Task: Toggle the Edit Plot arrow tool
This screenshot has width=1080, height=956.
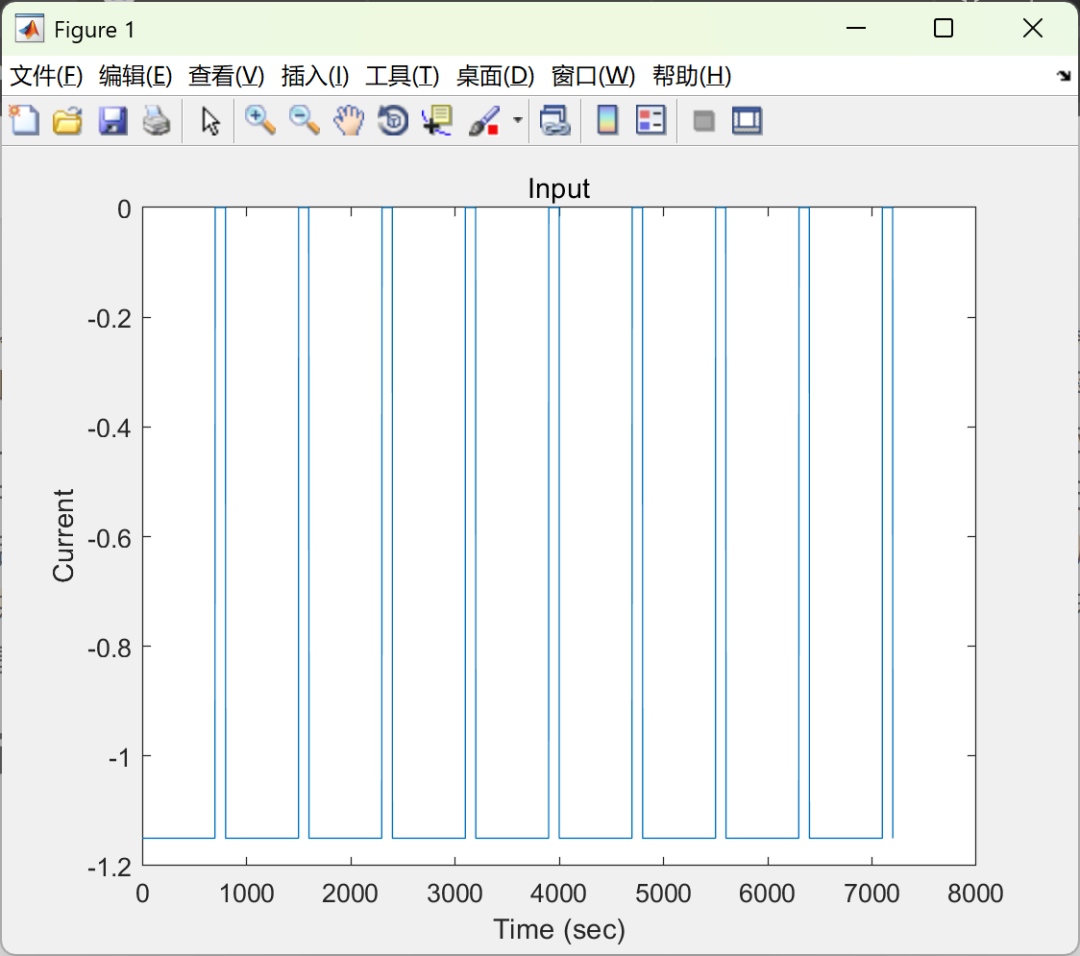Action: coord(211,120)
